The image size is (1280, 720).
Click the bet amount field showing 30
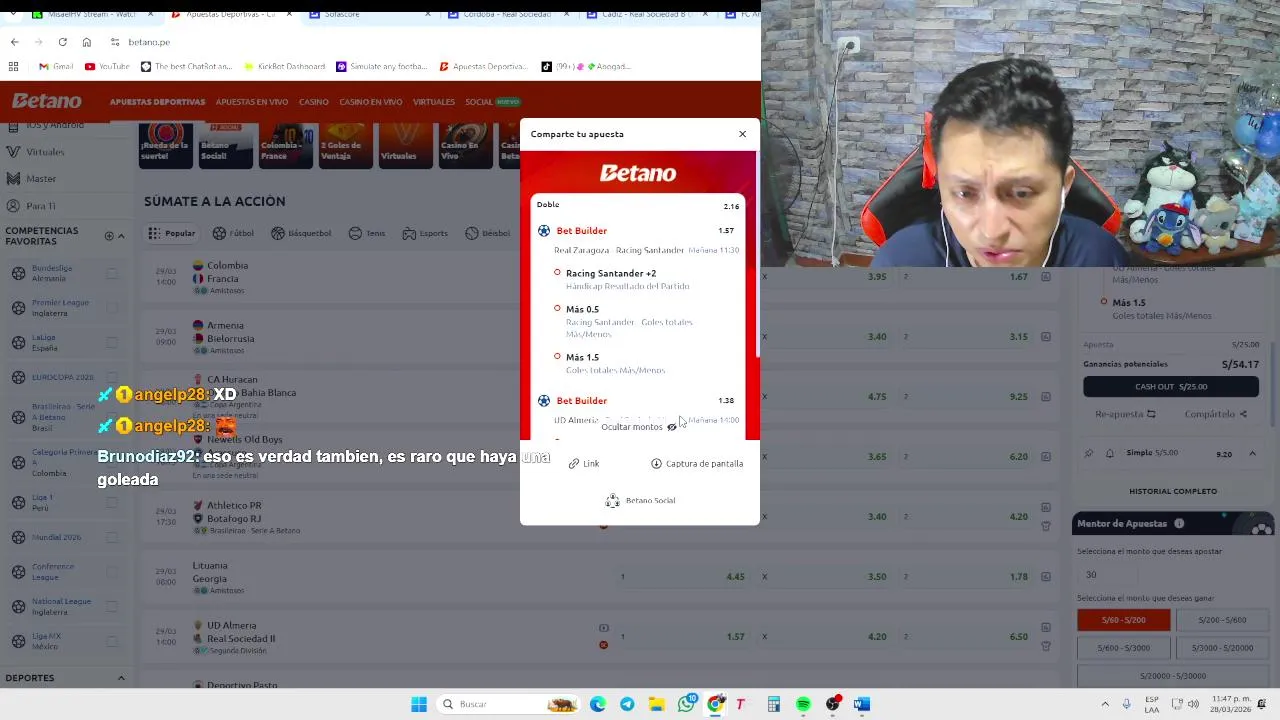[x=1108, y=575]
